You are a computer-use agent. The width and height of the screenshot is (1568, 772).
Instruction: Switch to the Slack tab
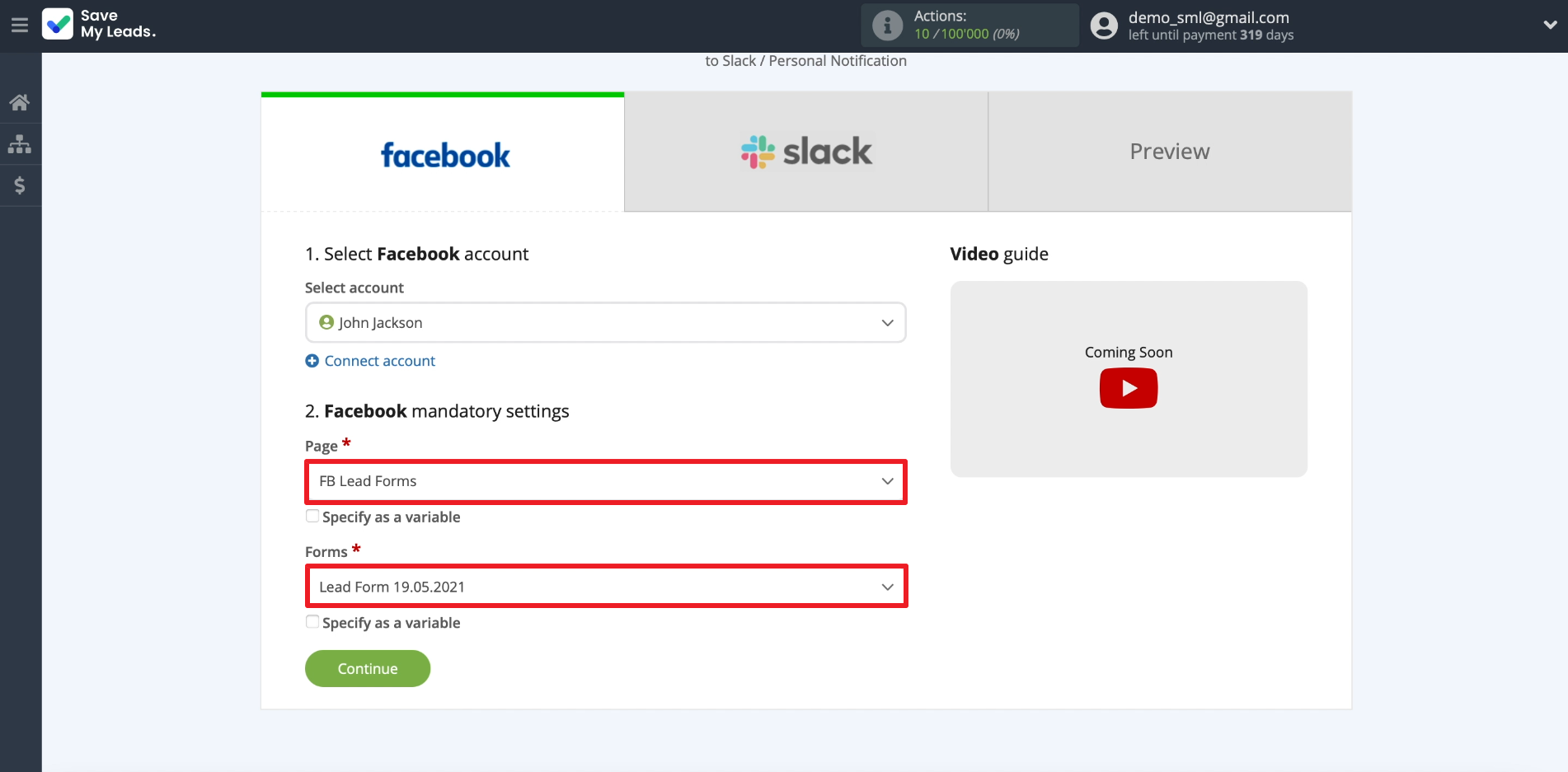[x=806, y=152]
